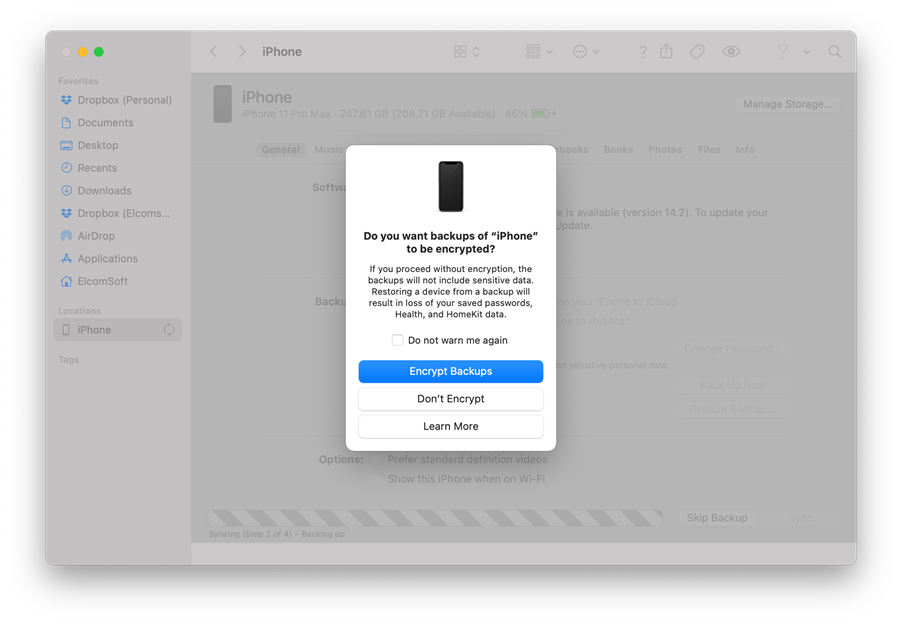This screenshot has width=902, height=625.
Task: Open the action ellipsis menu
Action: pos(586,52)
